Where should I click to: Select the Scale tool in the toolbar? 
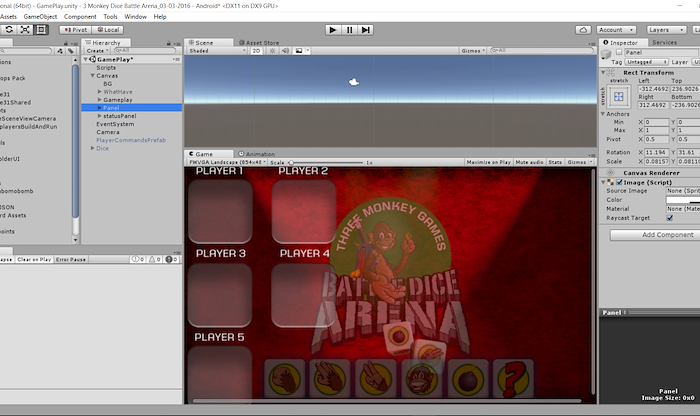click(25, 29)
